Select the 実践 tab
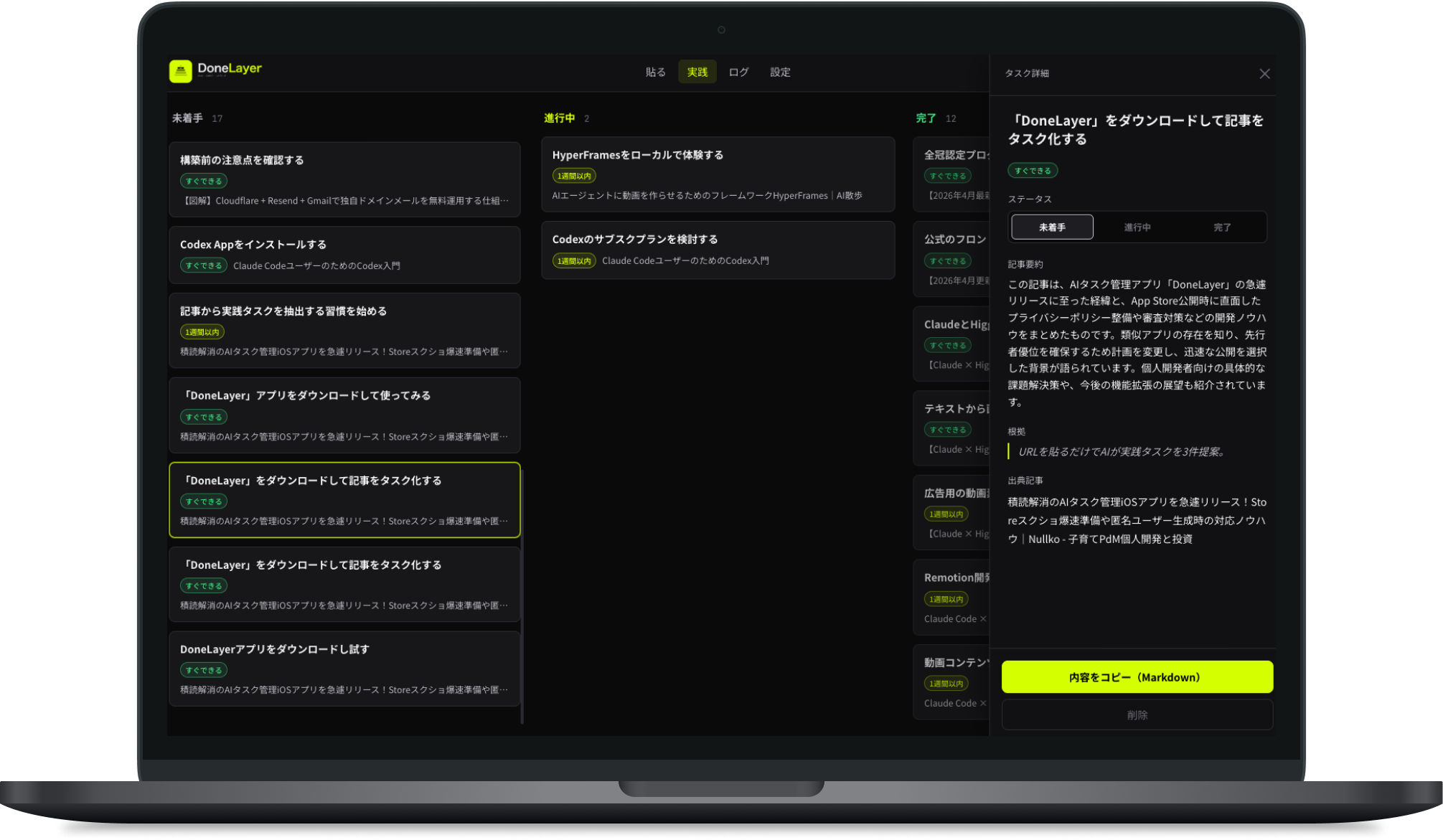 (697, 72)
